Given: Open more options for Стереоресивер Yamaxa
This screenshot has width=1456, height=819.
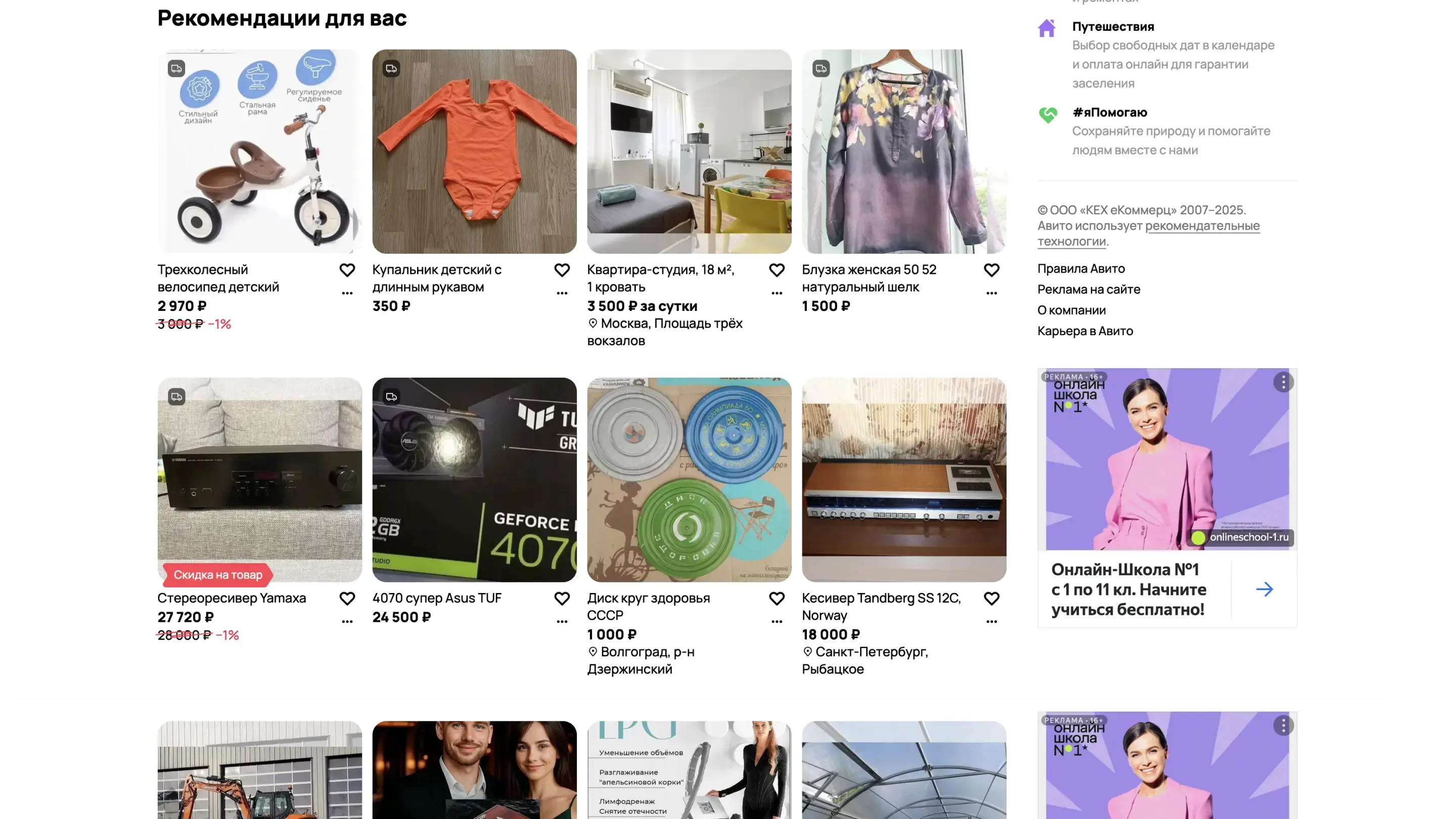Looking at the screenshot, I should (x=347, y=622).
